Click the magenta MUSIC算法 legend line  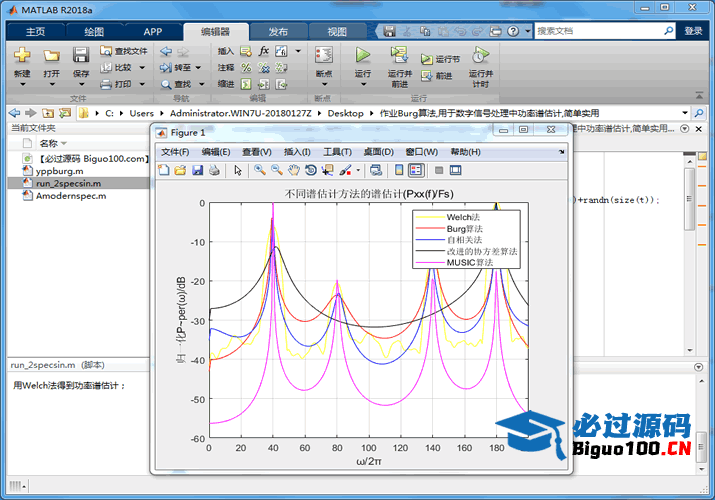point(432,262)
